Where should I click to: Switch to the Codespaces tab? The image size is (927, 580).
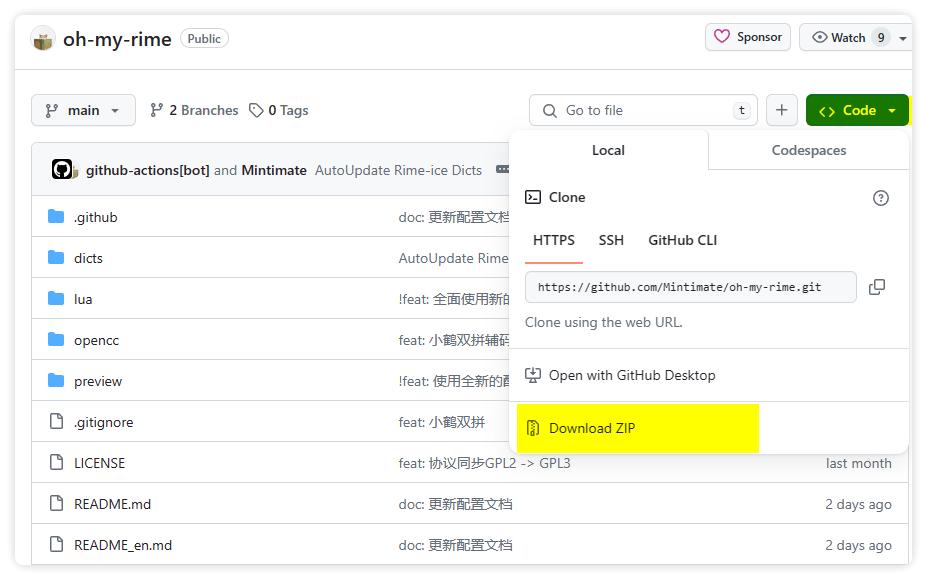coord(808,150)
